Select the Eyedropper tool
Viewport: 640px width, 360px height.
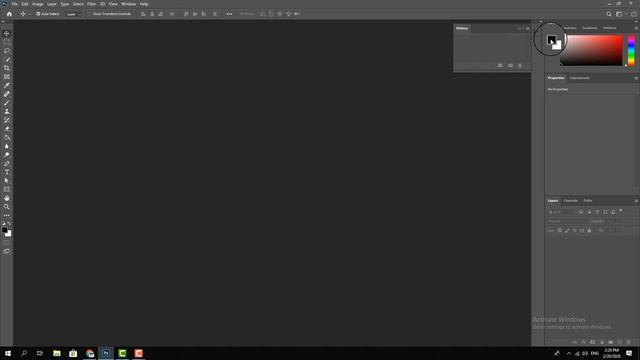(x=7, y=85)
